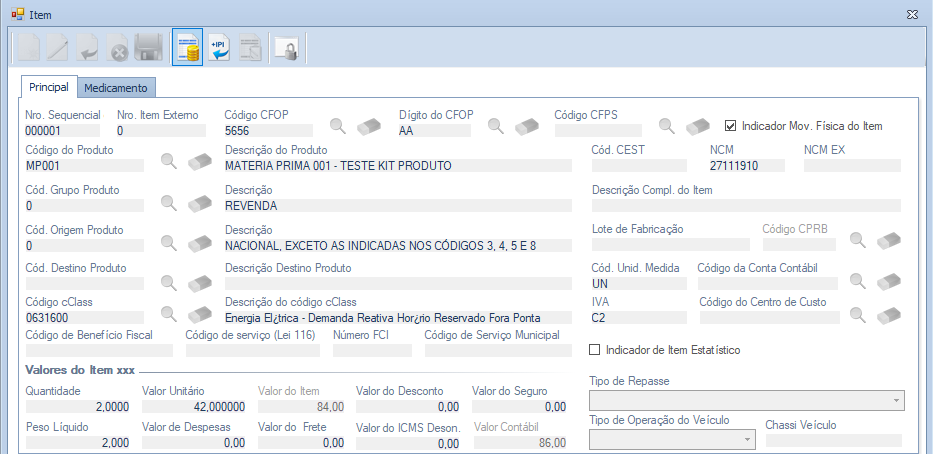Click the Código CFOP field showing 5656
933x454 pixels.
(x=268, y=131)
